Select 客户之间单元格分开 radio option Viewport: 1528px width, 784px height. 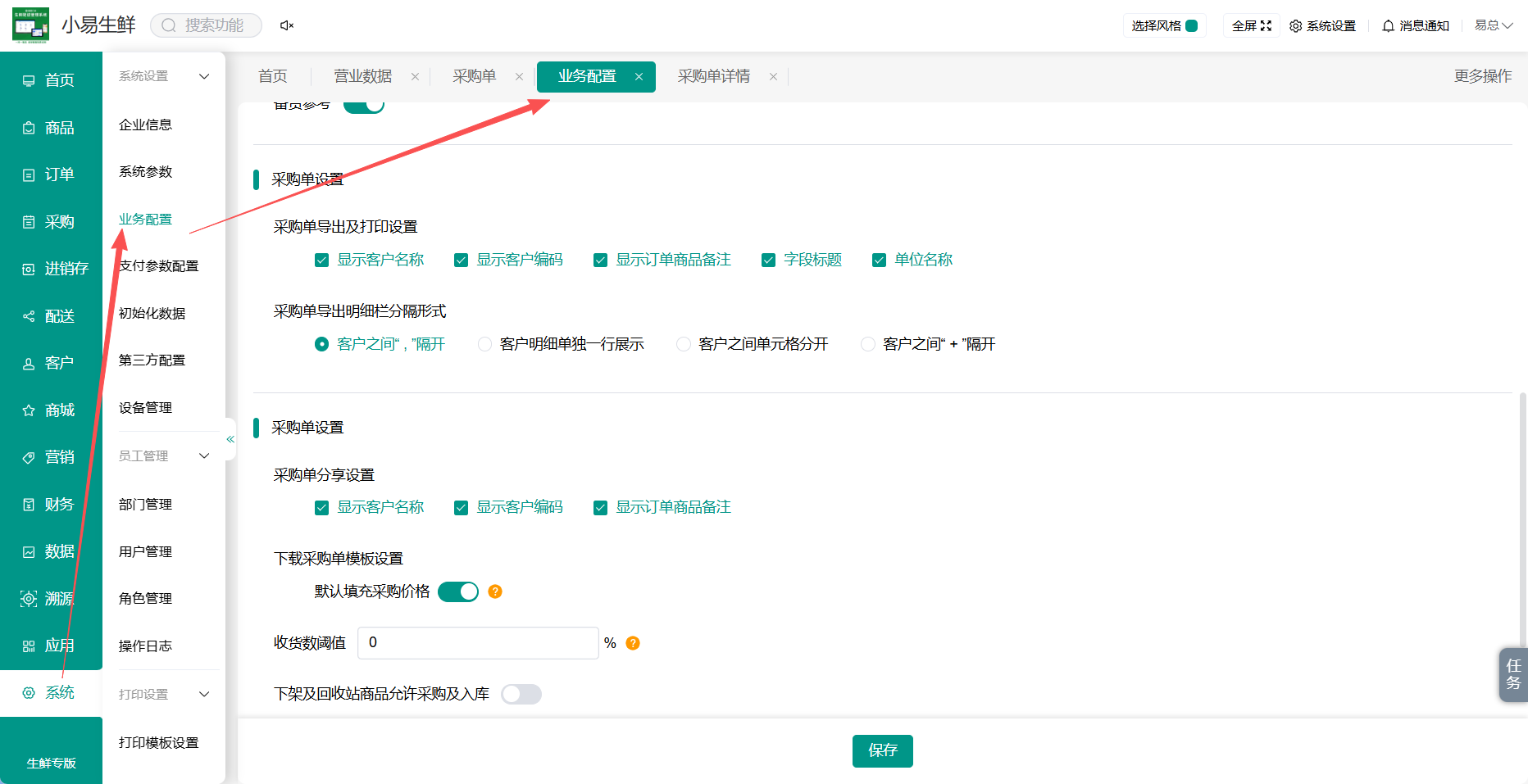pos(684,344)
